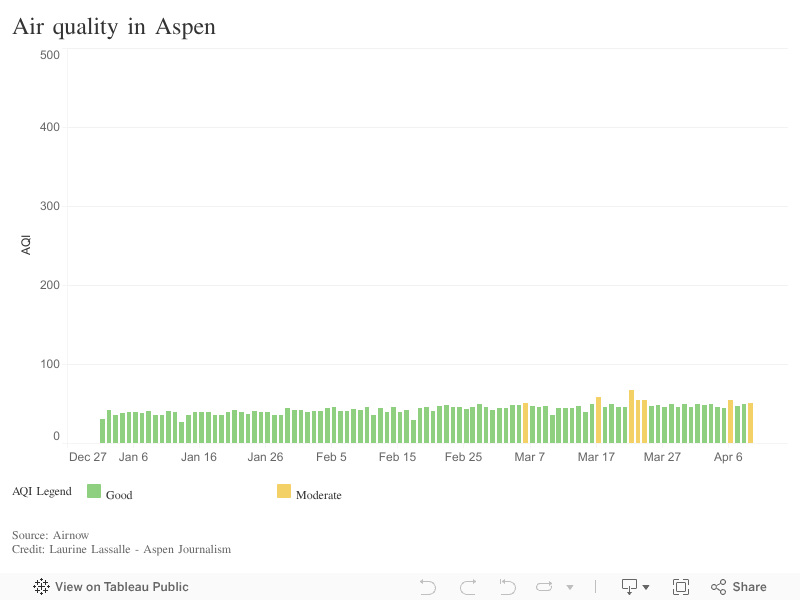Enter full screen mode
This screenshot has width=800, height=600.
point(681,587)
